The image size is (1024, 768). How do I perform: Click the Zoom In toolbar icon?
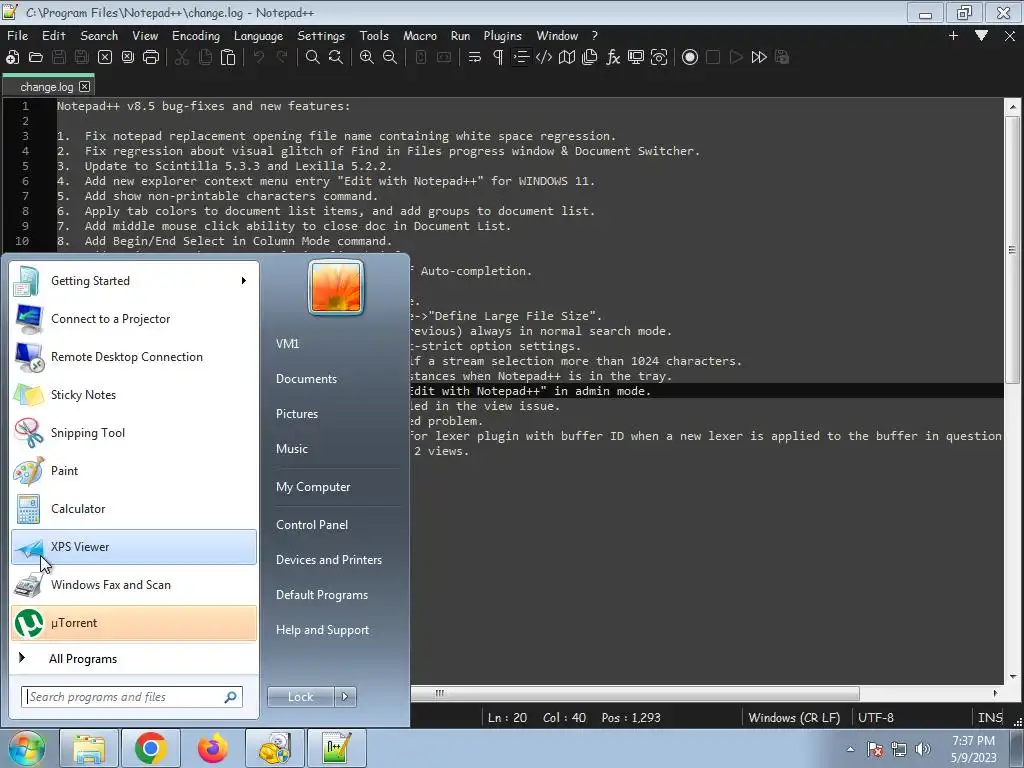point(366,57)
